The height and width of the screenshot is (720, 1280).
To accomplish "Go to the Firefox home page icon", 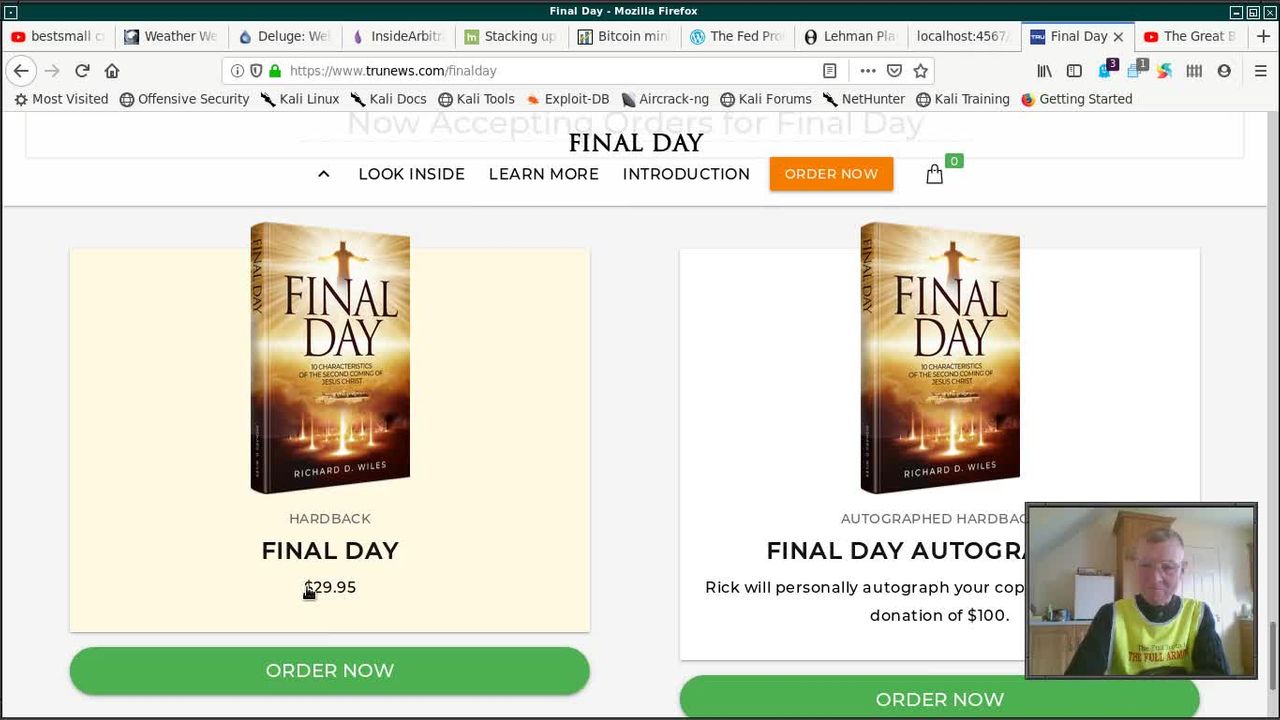I will tap(112, 71).
